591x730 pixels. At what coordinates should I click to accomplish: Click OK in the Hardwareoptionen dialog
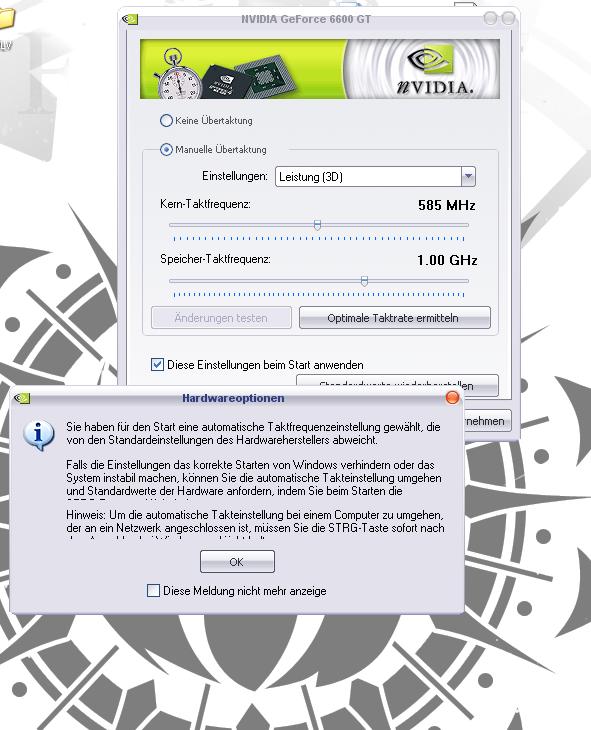click(237, 561)
